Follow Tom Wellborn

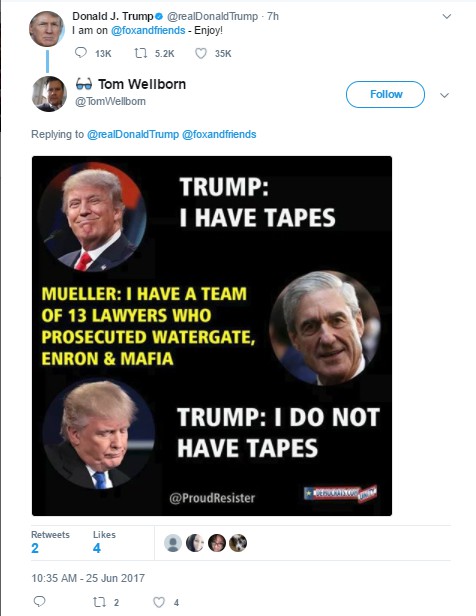[x=385, y=94]
